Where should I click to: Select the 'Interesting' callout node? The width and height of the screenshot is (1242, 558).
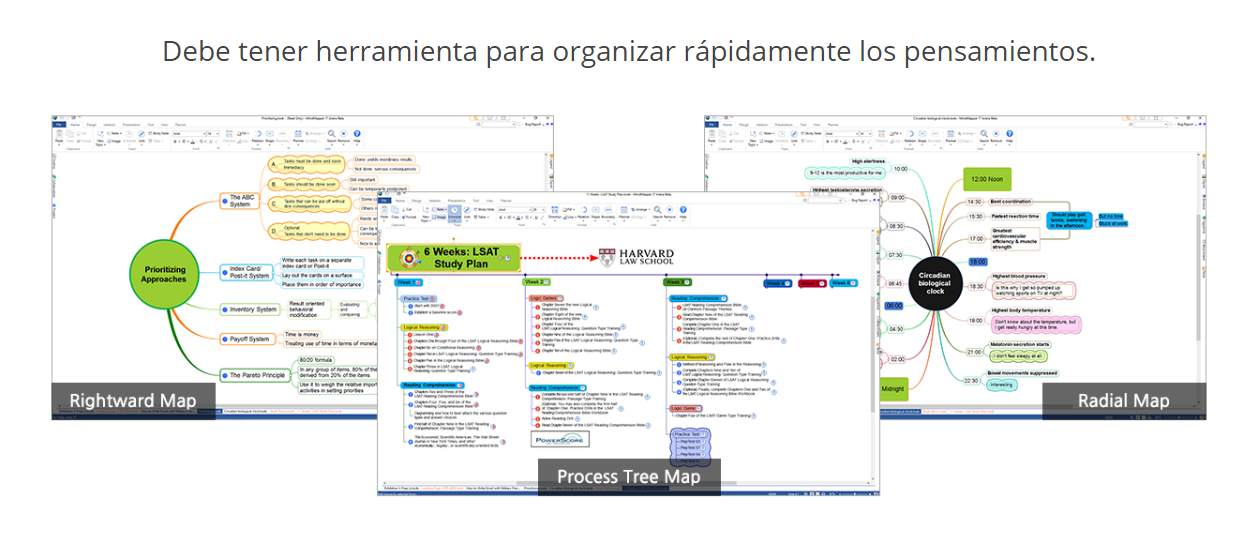(x=1001, y=384)
